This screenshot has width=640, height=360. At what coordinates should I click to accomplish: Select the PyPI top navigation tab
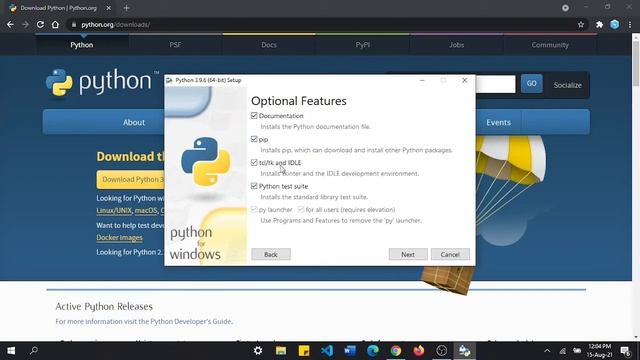pyautogui.click(x=362, y=45)
